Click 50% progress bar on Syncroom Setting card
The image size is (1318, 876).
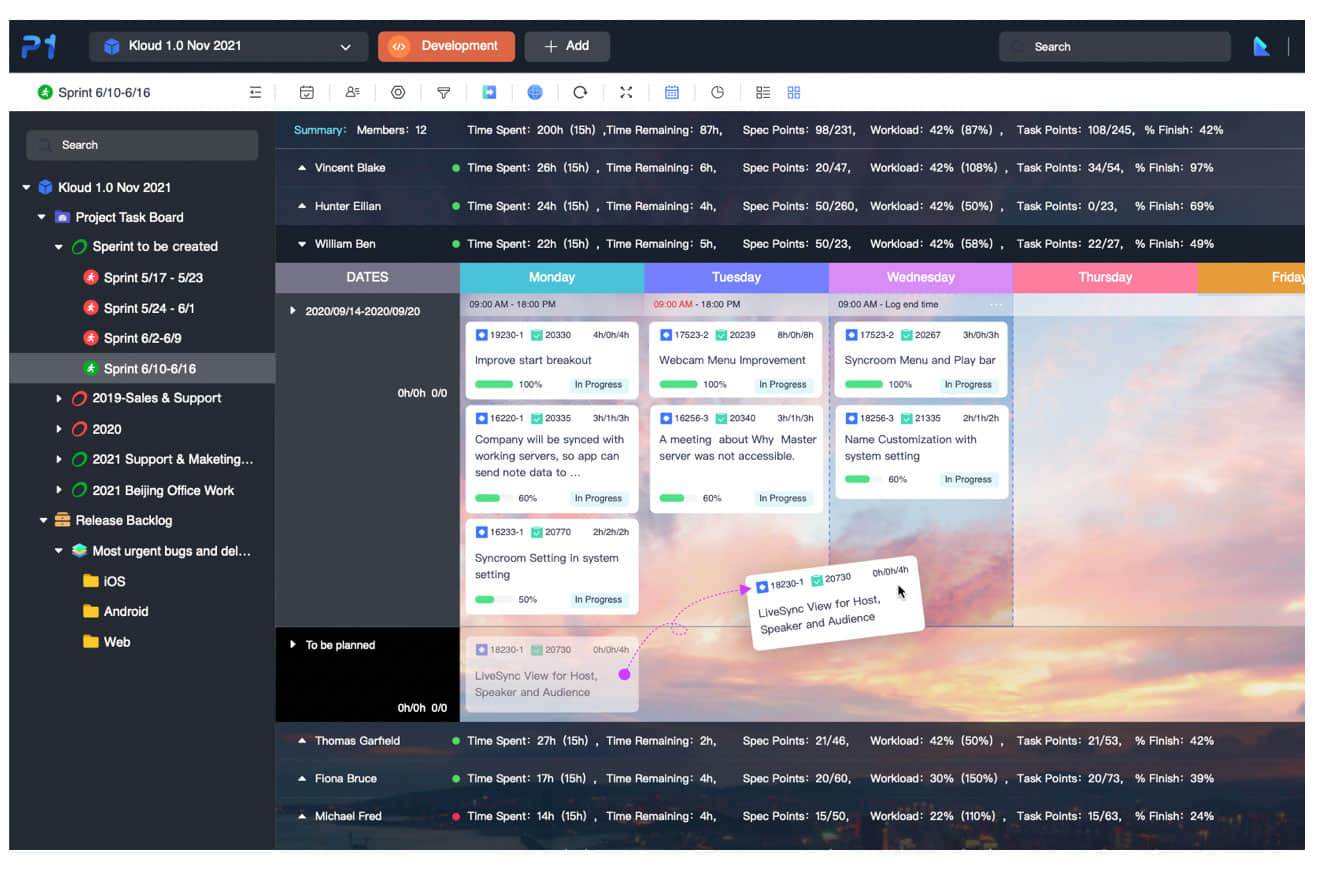494,599
